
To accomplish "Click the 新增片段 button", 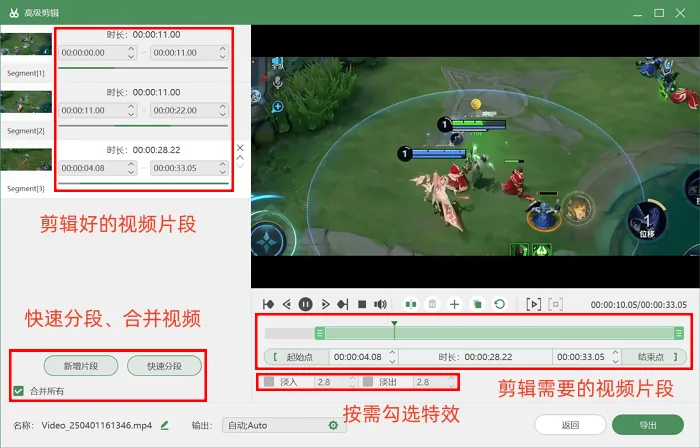I will [x=81, y=366].
